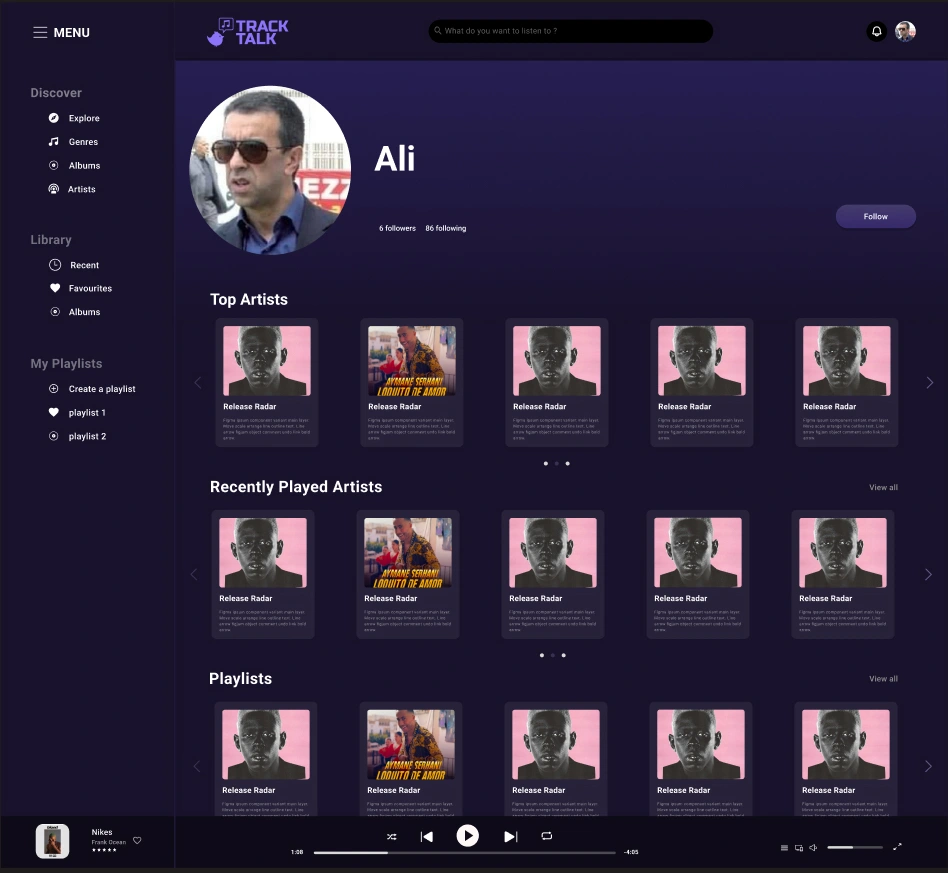Open the hamburger MENU icon
The image size is (948, 873).
pos(40,33)
